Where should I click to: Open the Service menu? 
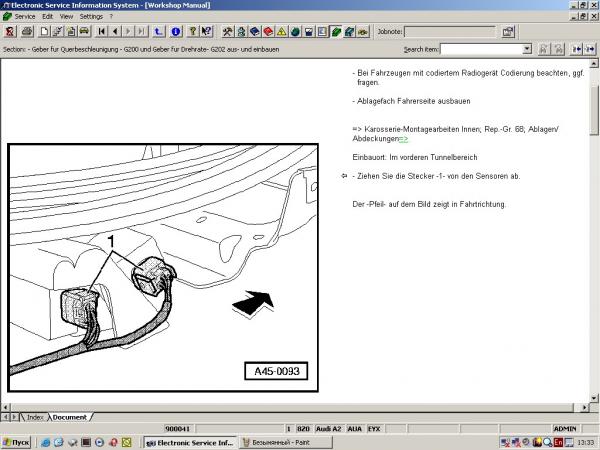coord(25,16)
